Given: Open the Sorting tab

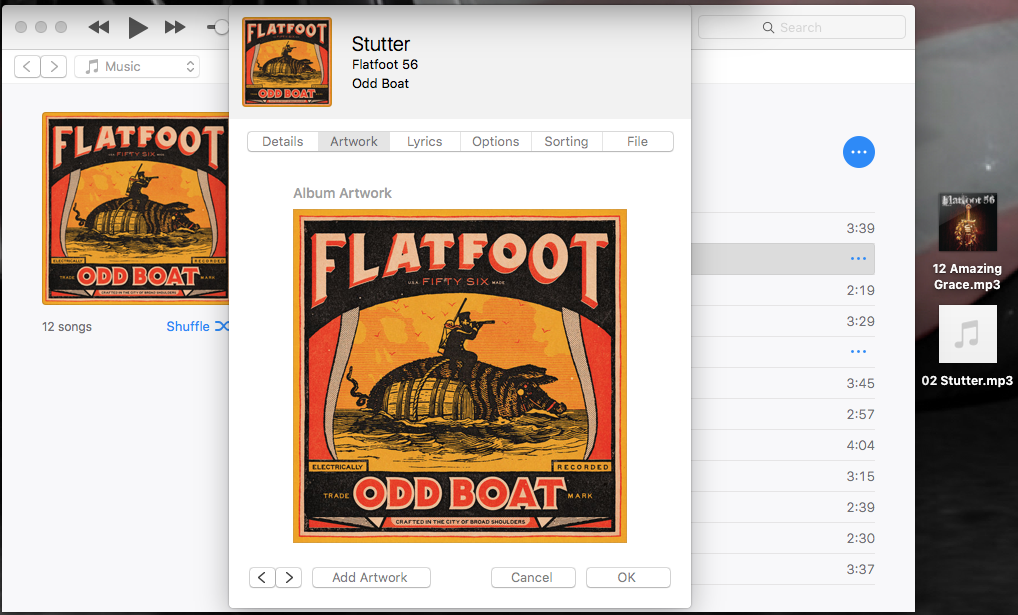Looking at the screenshot, I should pos(566,142).
